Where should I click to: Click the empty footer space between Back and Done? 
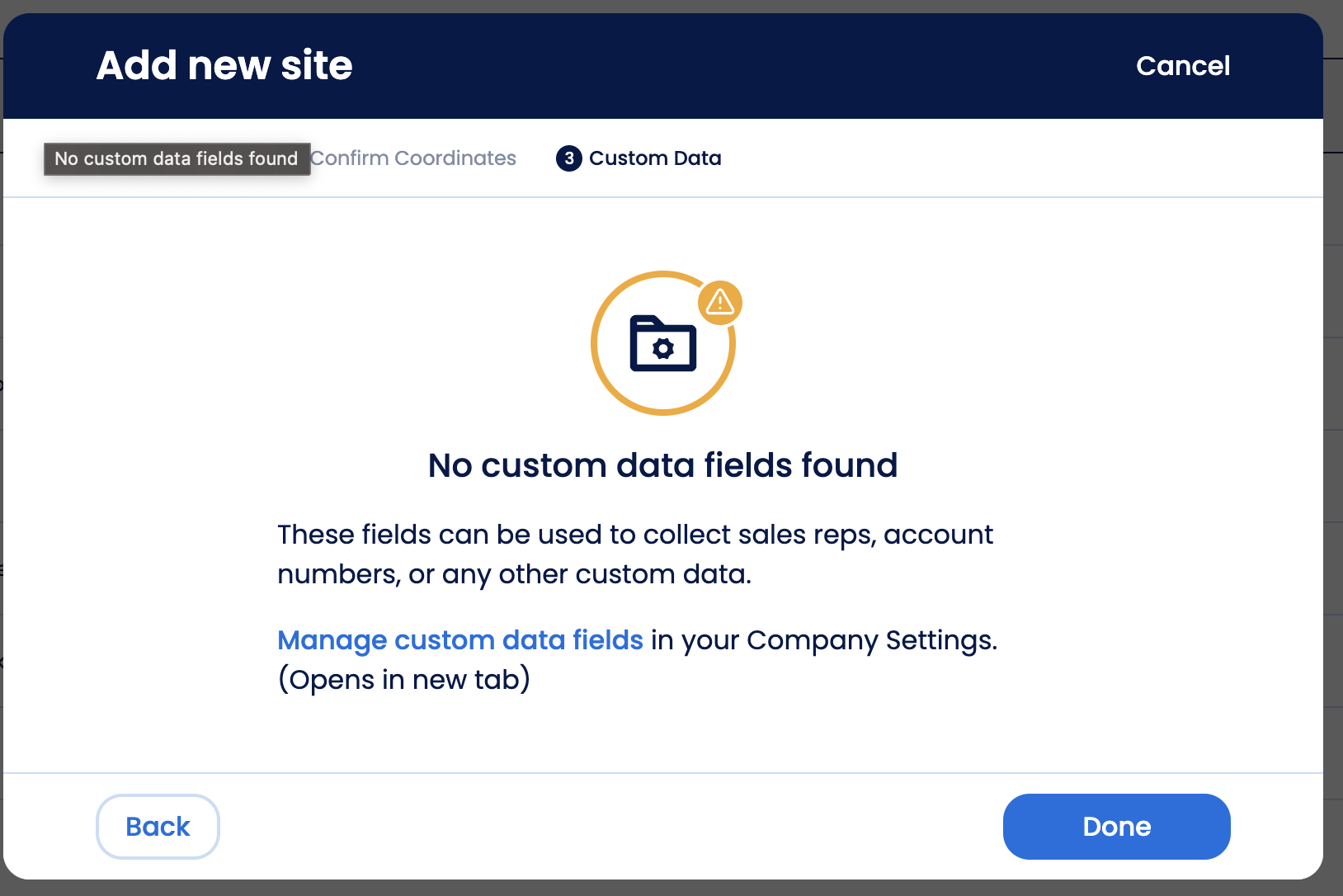pos(610,827)
